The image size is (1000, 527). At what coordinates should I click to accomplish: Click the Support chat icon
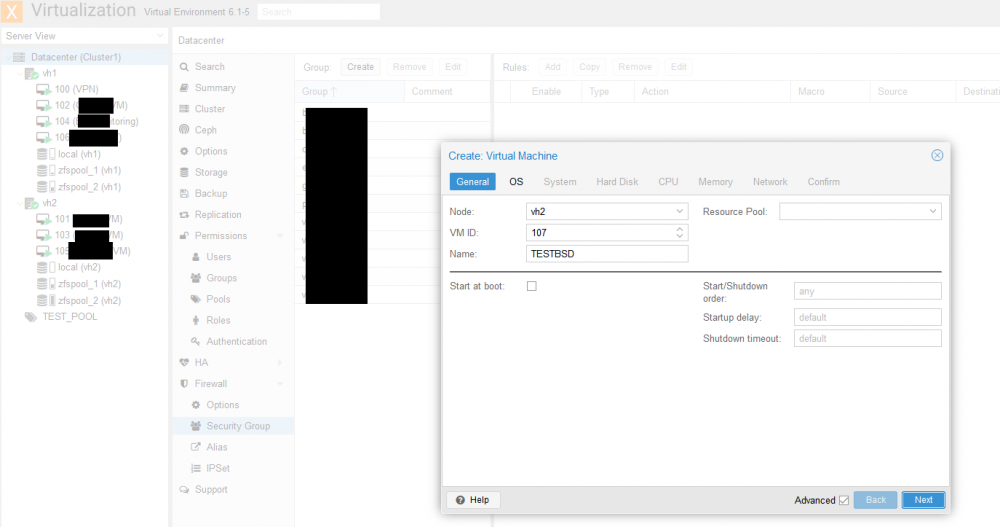[x=184, y=490]
